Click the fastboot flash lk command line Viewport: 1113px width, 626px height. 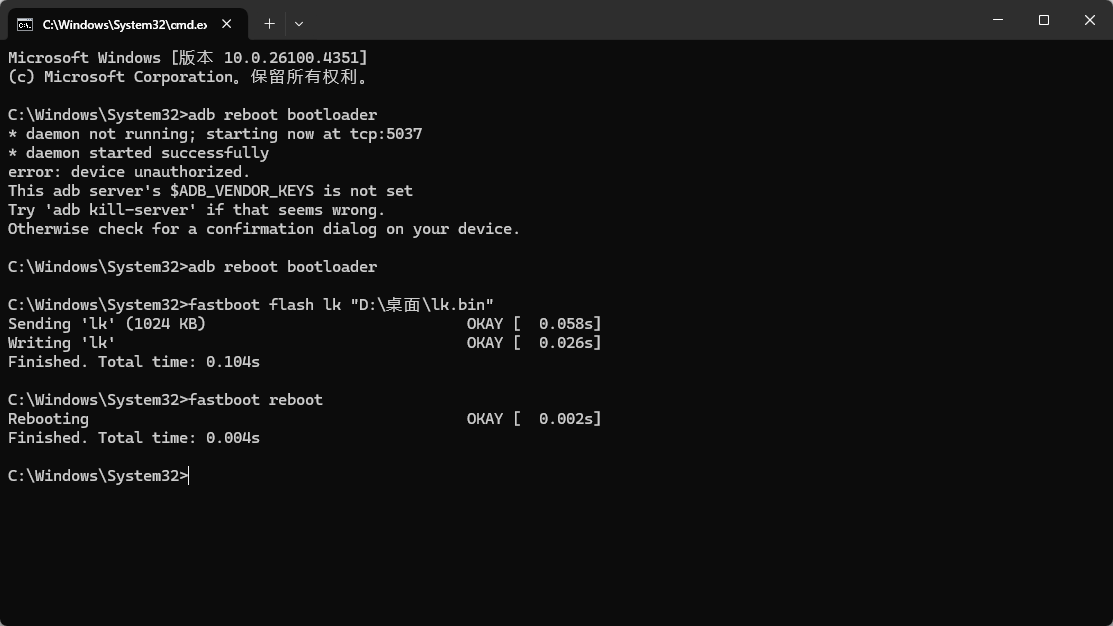click(251, 305)
